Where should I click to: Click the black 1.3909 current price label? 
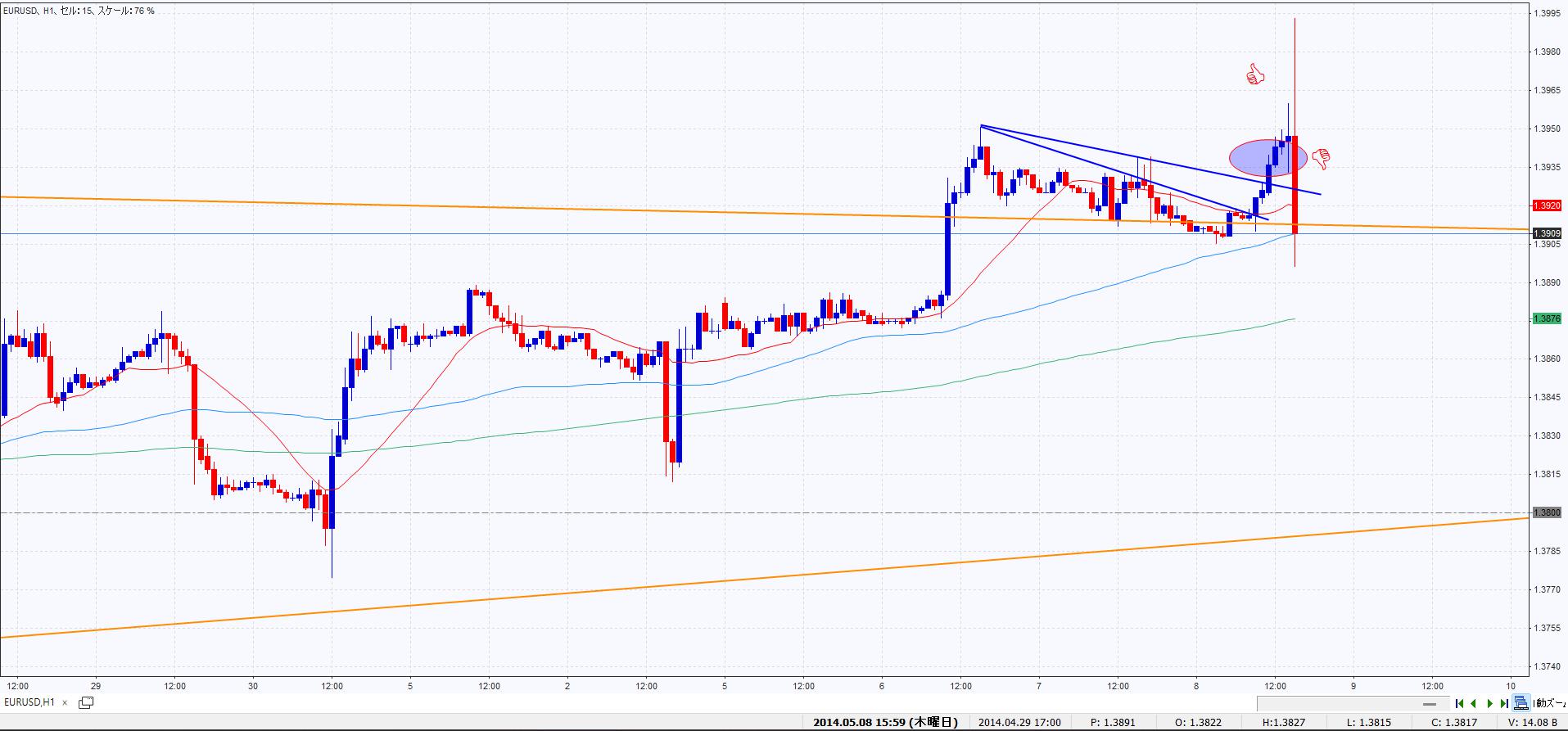point(1547,234)
